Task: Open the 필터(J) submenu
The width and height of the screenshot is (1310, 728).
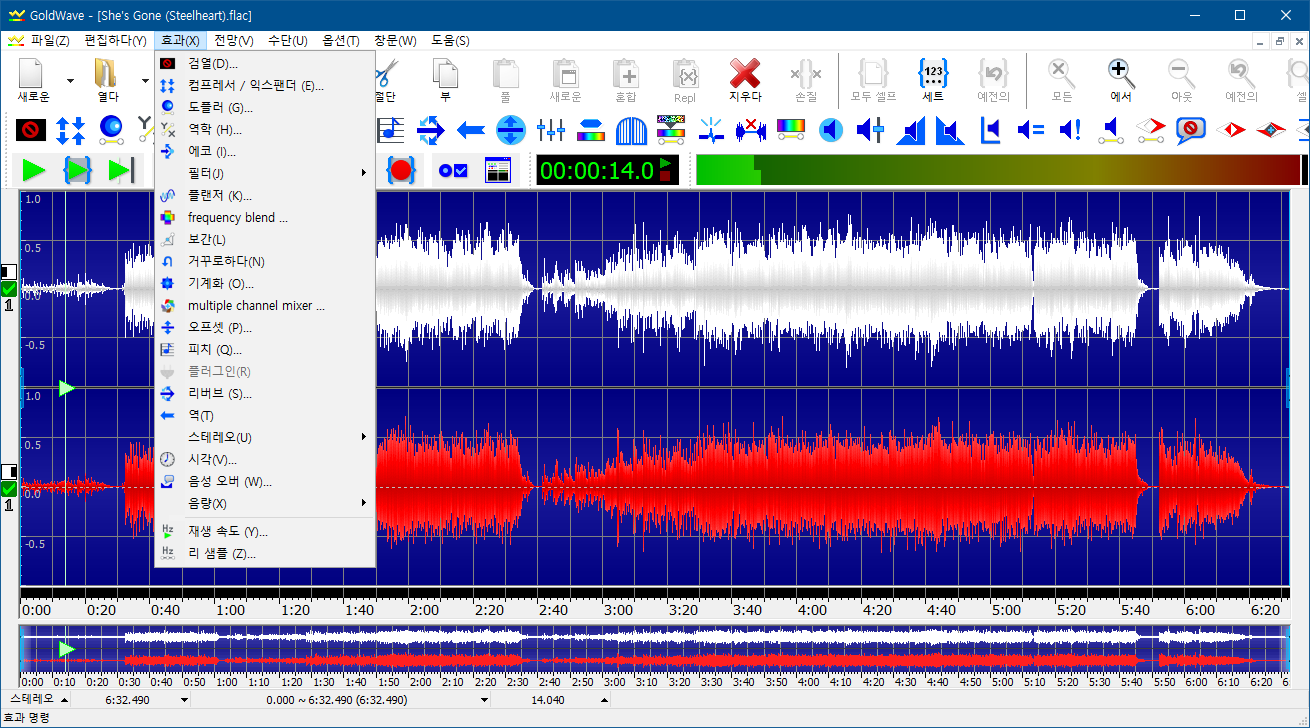Action: [x=265, y=173]
